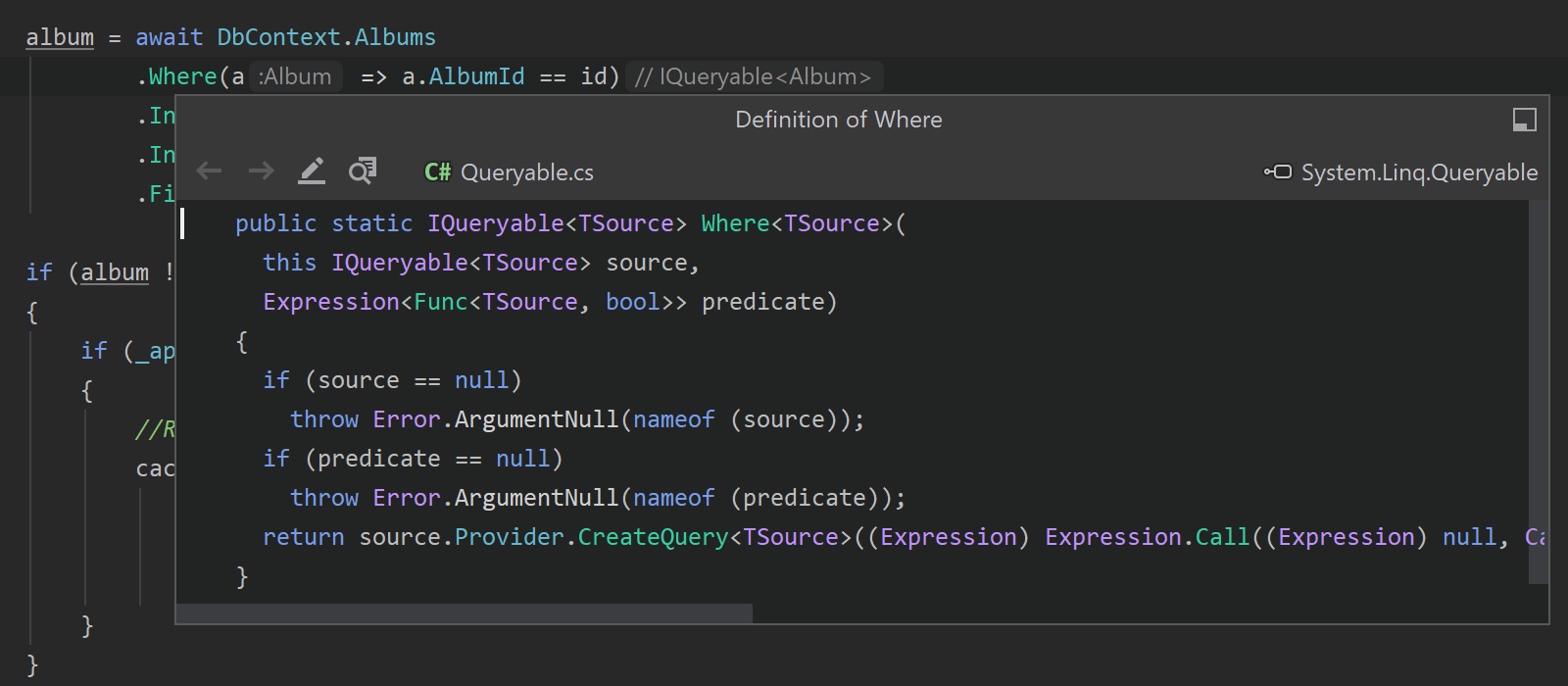Click the ':Album' type inlay hint
1568x686 pixels.
(x=295, y=76)
